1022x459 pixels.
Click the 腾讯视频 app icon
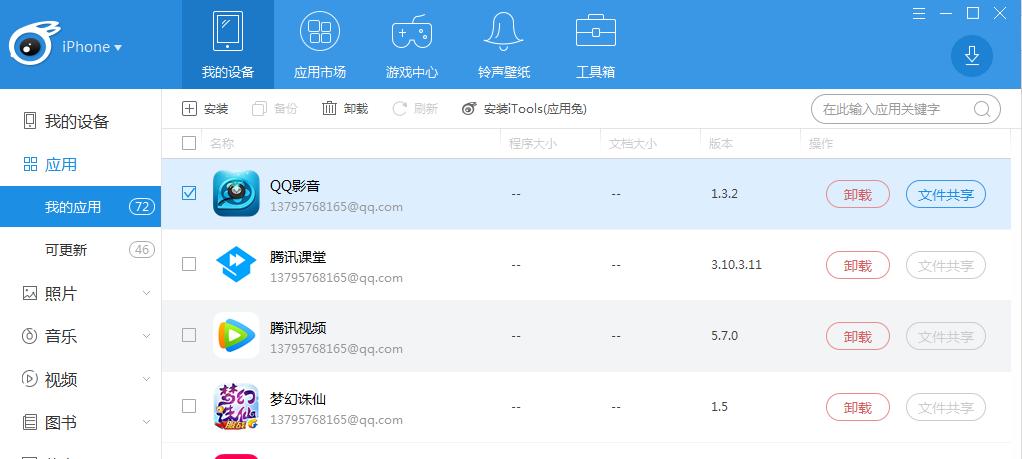[x=236, y=335]
